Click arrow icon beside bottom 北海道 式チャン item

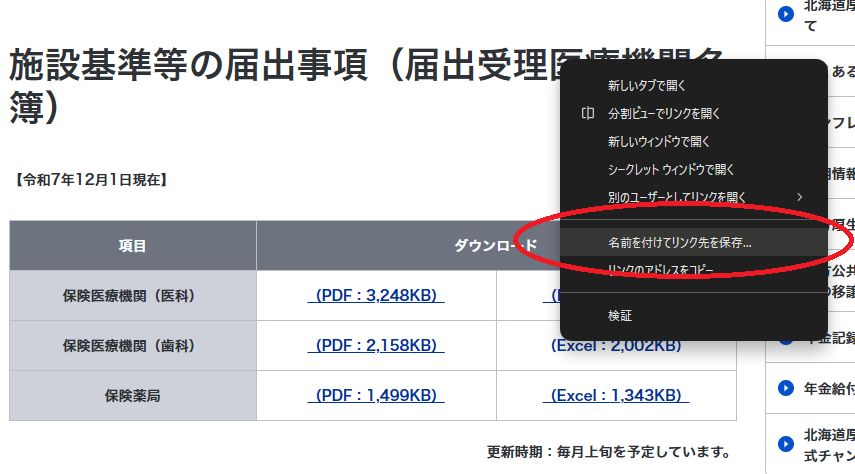(785, 443)
